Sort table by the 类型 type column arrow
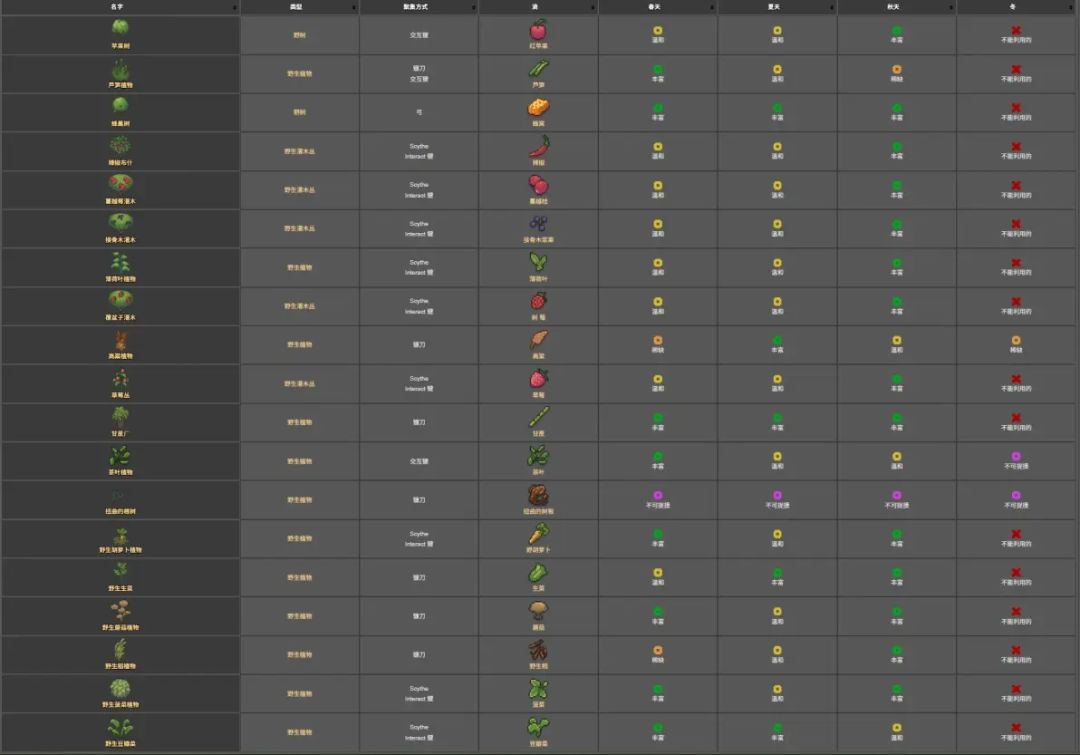The height and width of the screenshot is (755, 1080). click(x=354, y=8)
